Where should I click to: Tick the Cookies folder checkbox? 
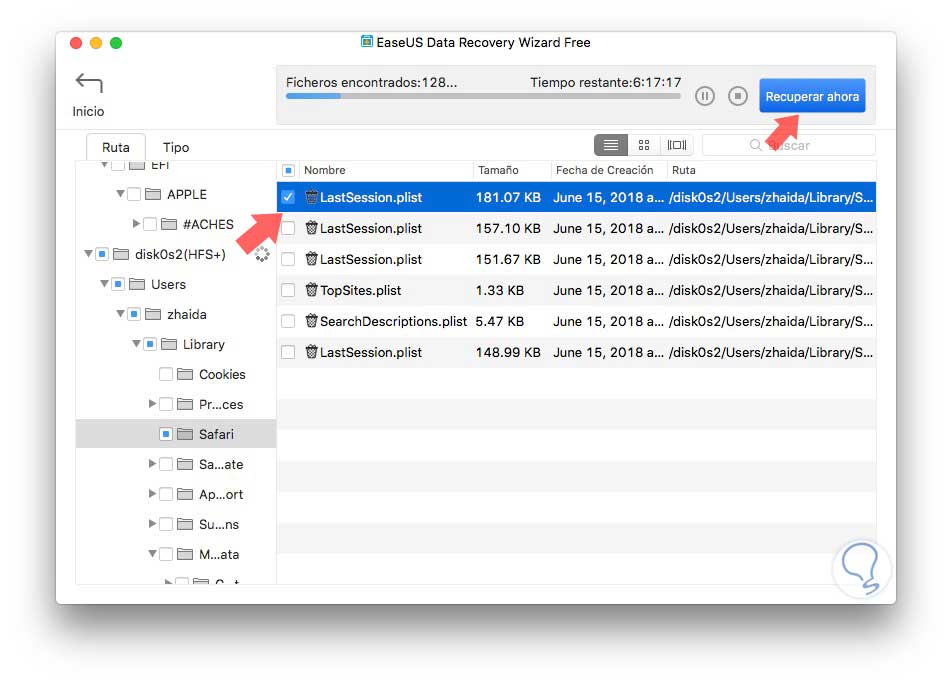tap(166, 374)
